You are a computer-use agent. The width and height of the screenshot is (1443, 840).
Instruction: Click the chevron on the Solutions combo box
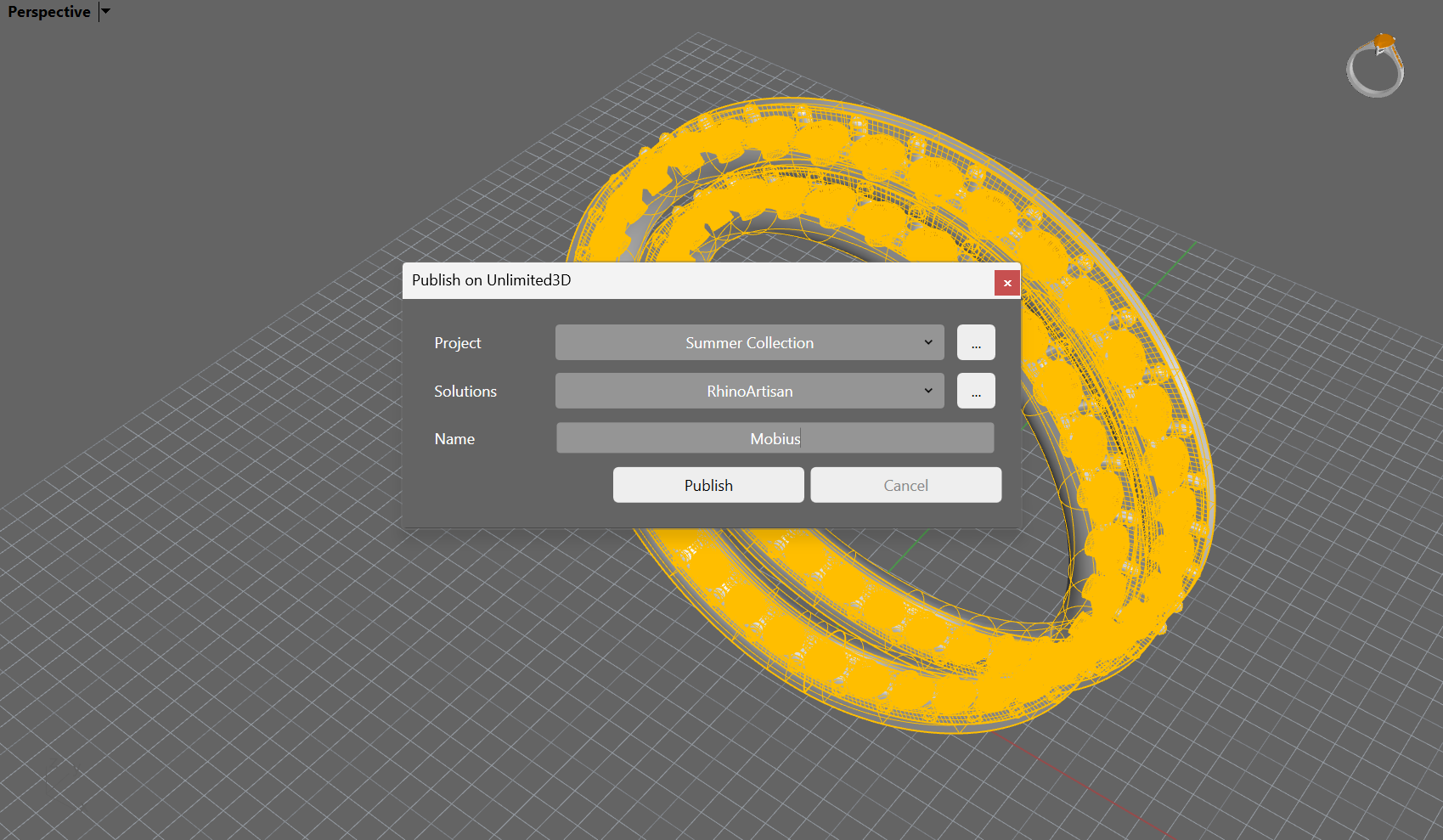pos(928,392)
